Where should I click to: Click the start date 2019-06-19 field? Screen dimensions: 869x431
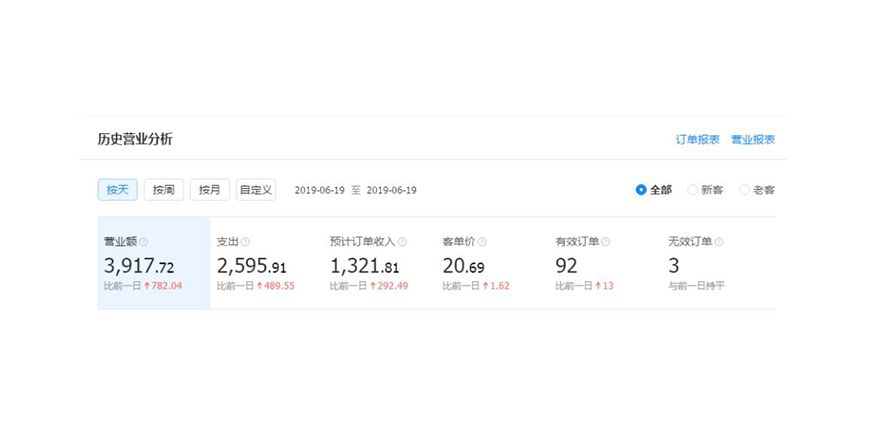point(319,191)
